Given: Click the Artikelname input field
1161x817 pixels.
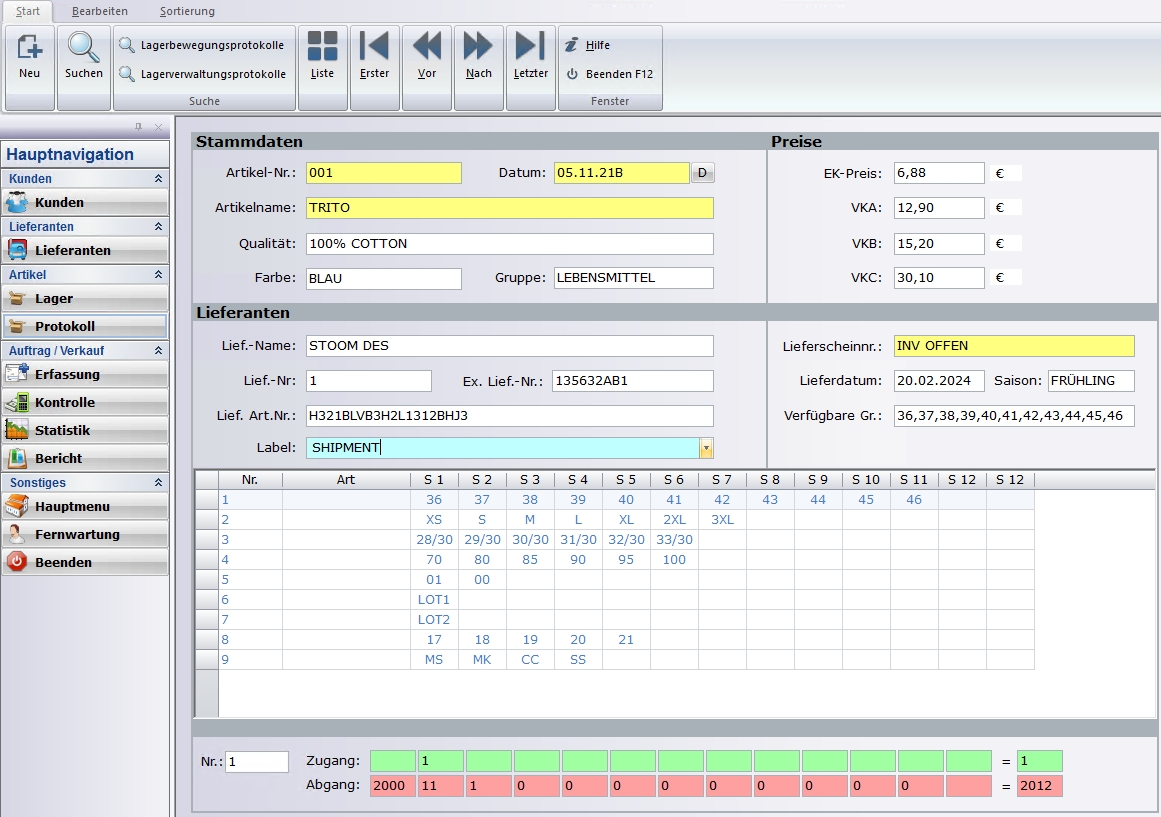Looking at the screenshot, I should point(510,208).
